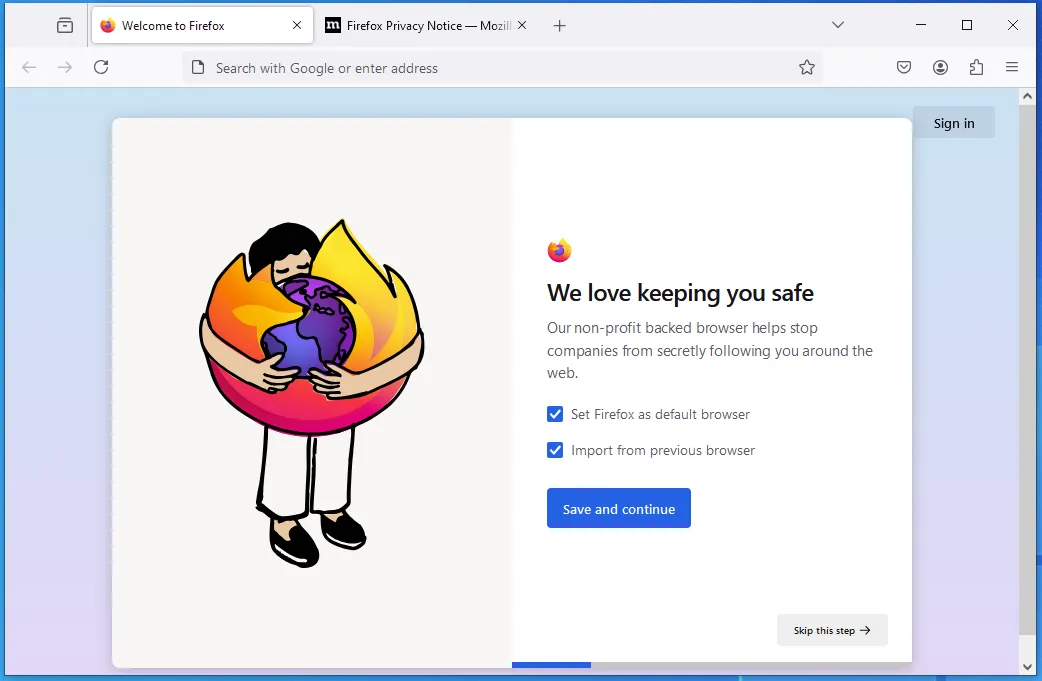Open the hamburger application menu
This screenshot has height=681, width=1042.
coord(1012,67)
